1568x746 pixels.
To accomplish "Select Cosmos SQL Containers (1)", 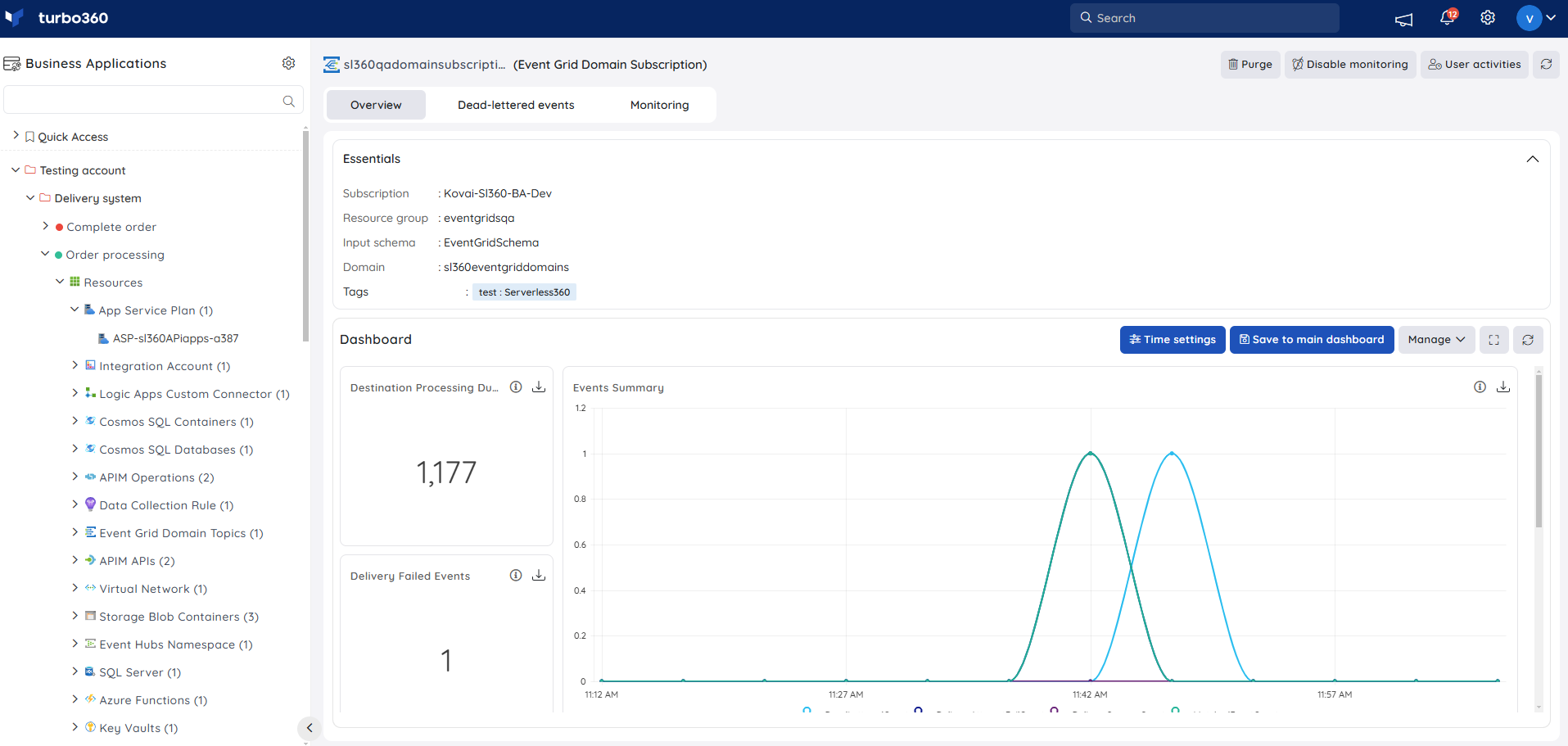I will click(x=177, y=422).
